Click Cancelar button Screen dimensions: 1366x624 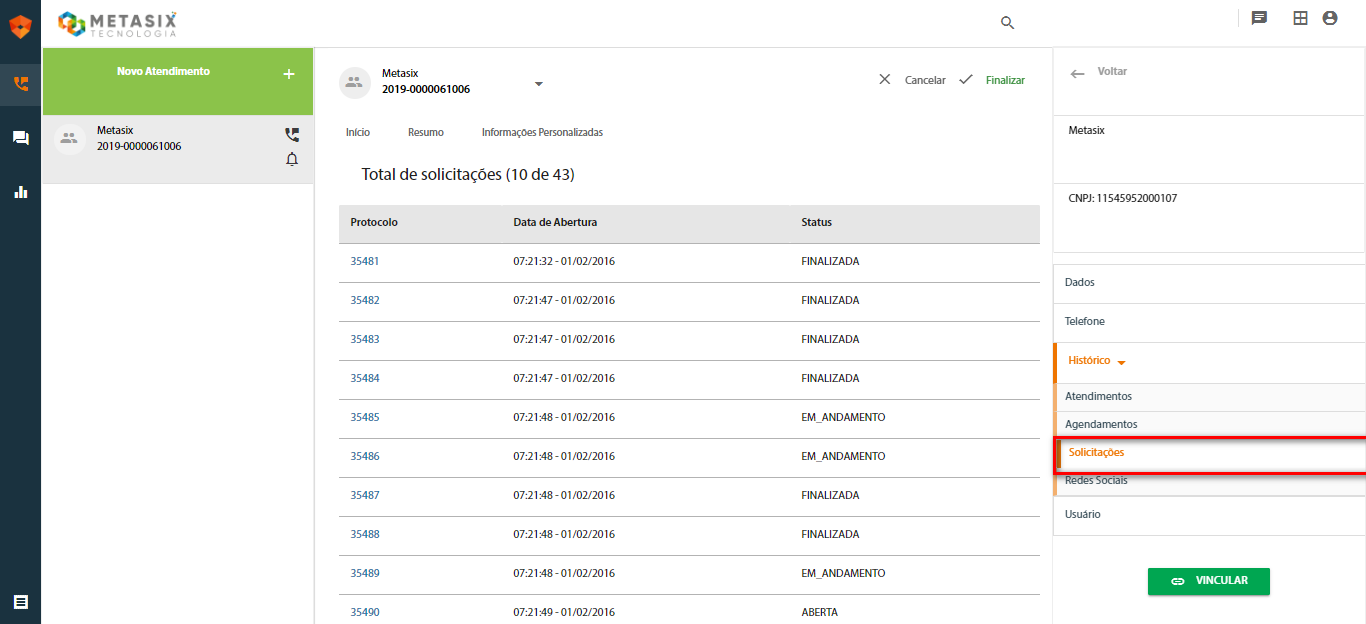(912, 80)
